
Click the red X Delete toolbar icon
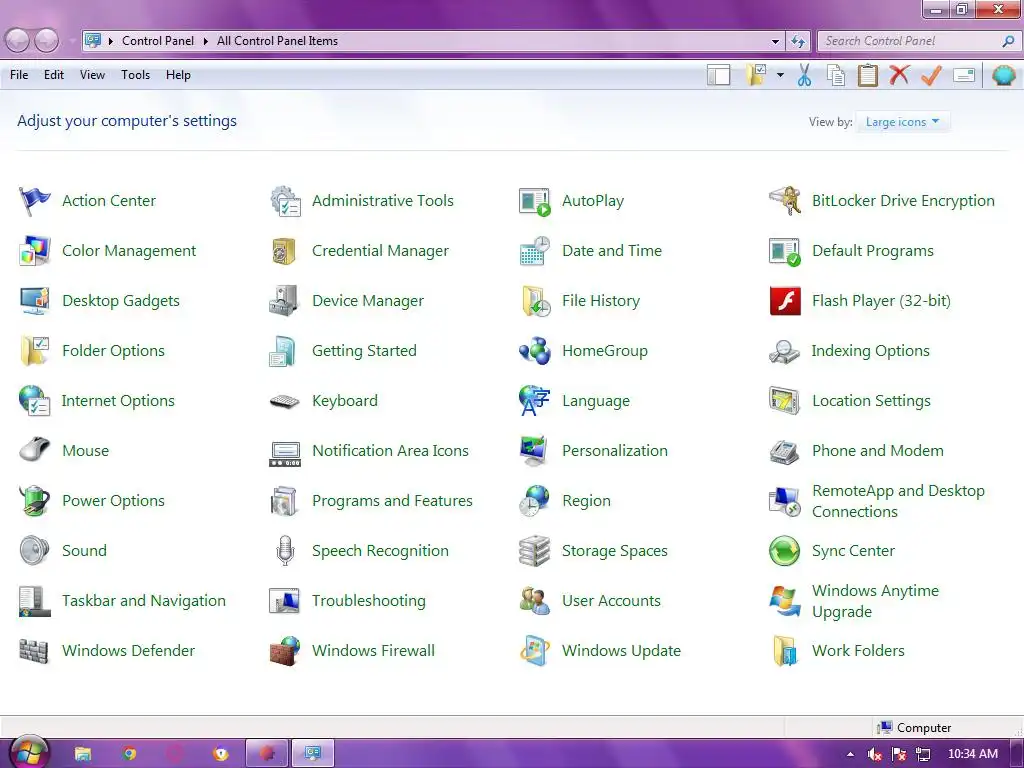pos(899,74)
